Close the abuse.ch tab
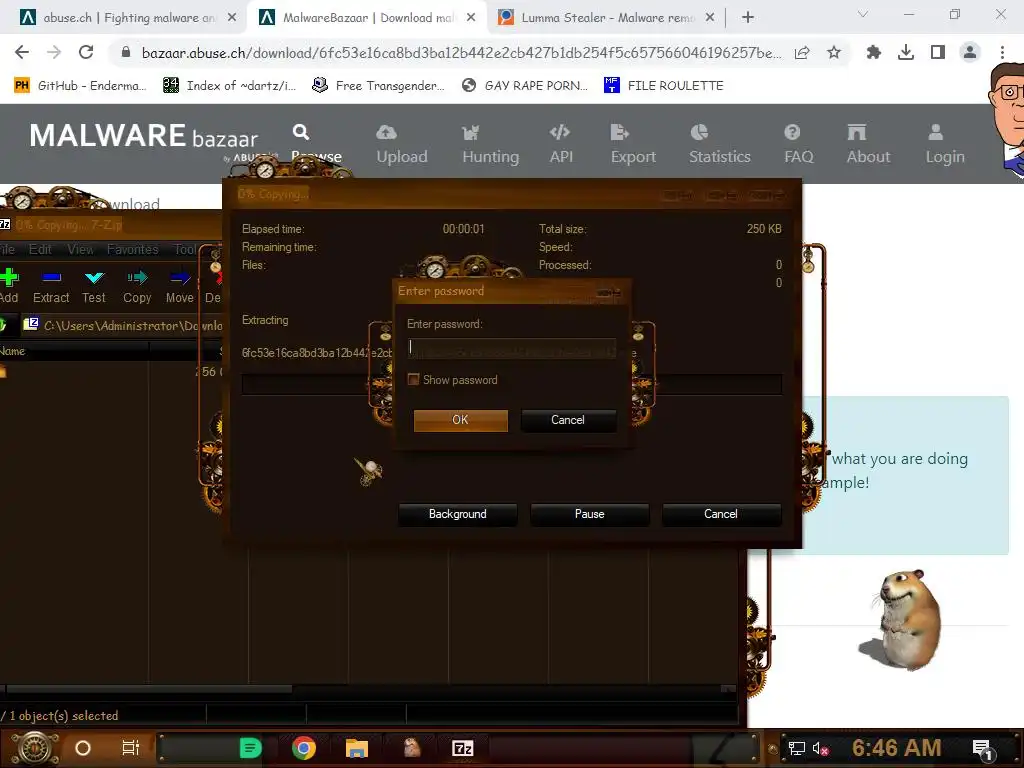 pos(232,18)
